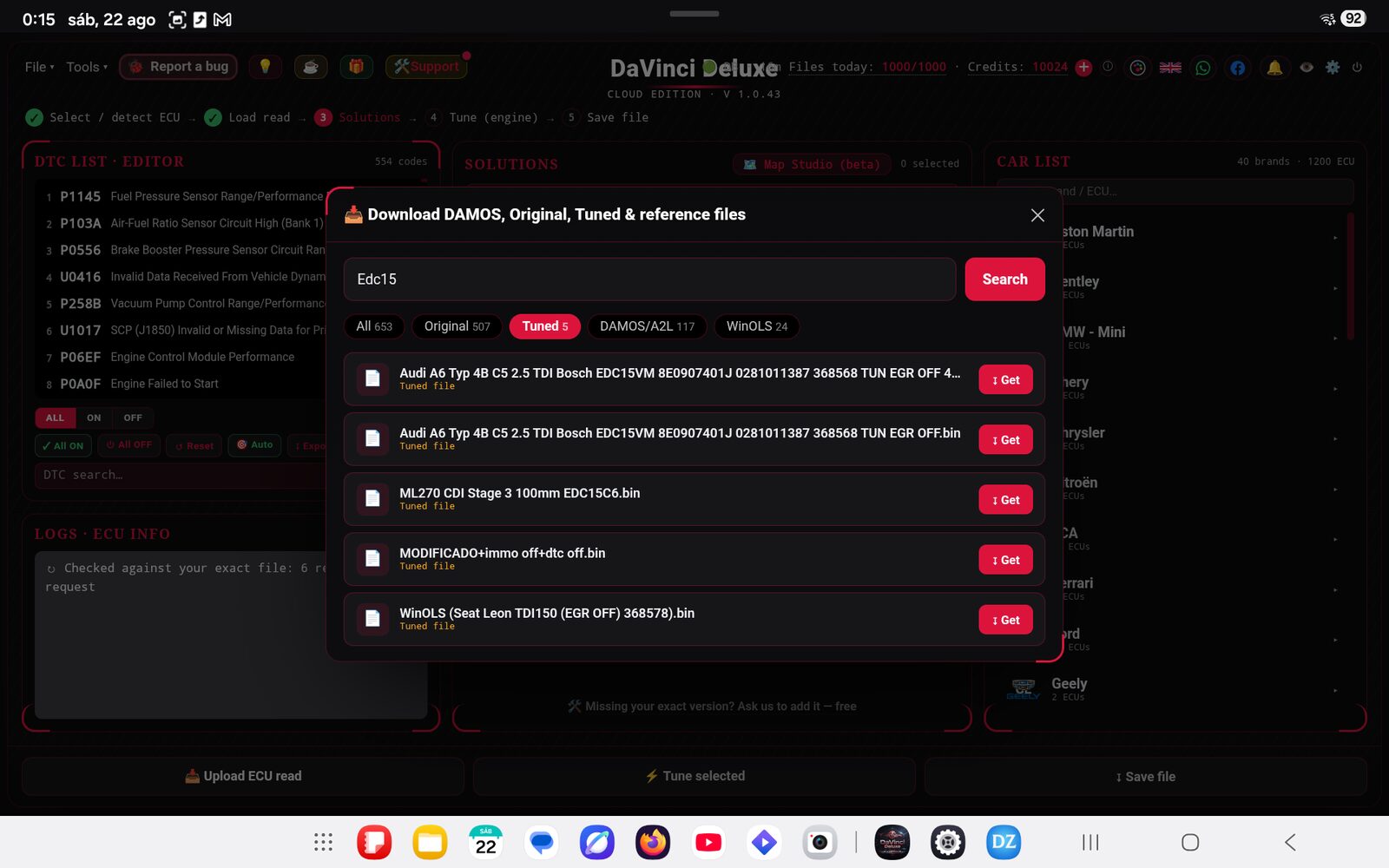Click the All OFF button
Viewport: 1389px width, 868px height.
(x=128, y=445)
